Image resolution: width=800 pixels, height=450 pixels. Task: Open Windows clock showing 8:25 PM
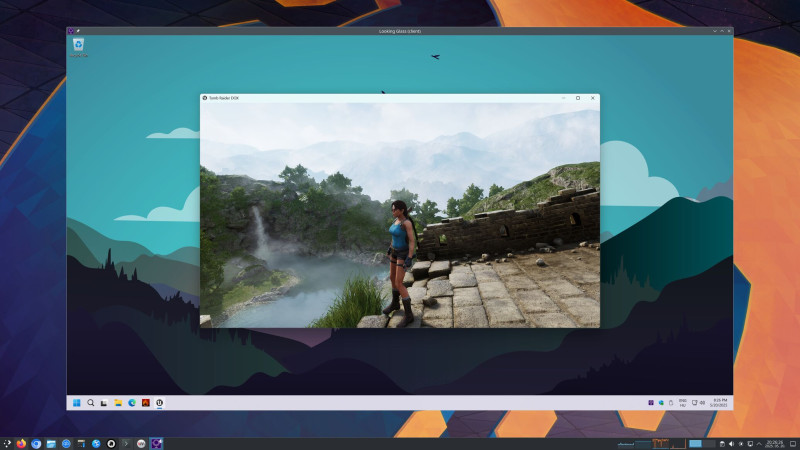click(x=718, y=403)
